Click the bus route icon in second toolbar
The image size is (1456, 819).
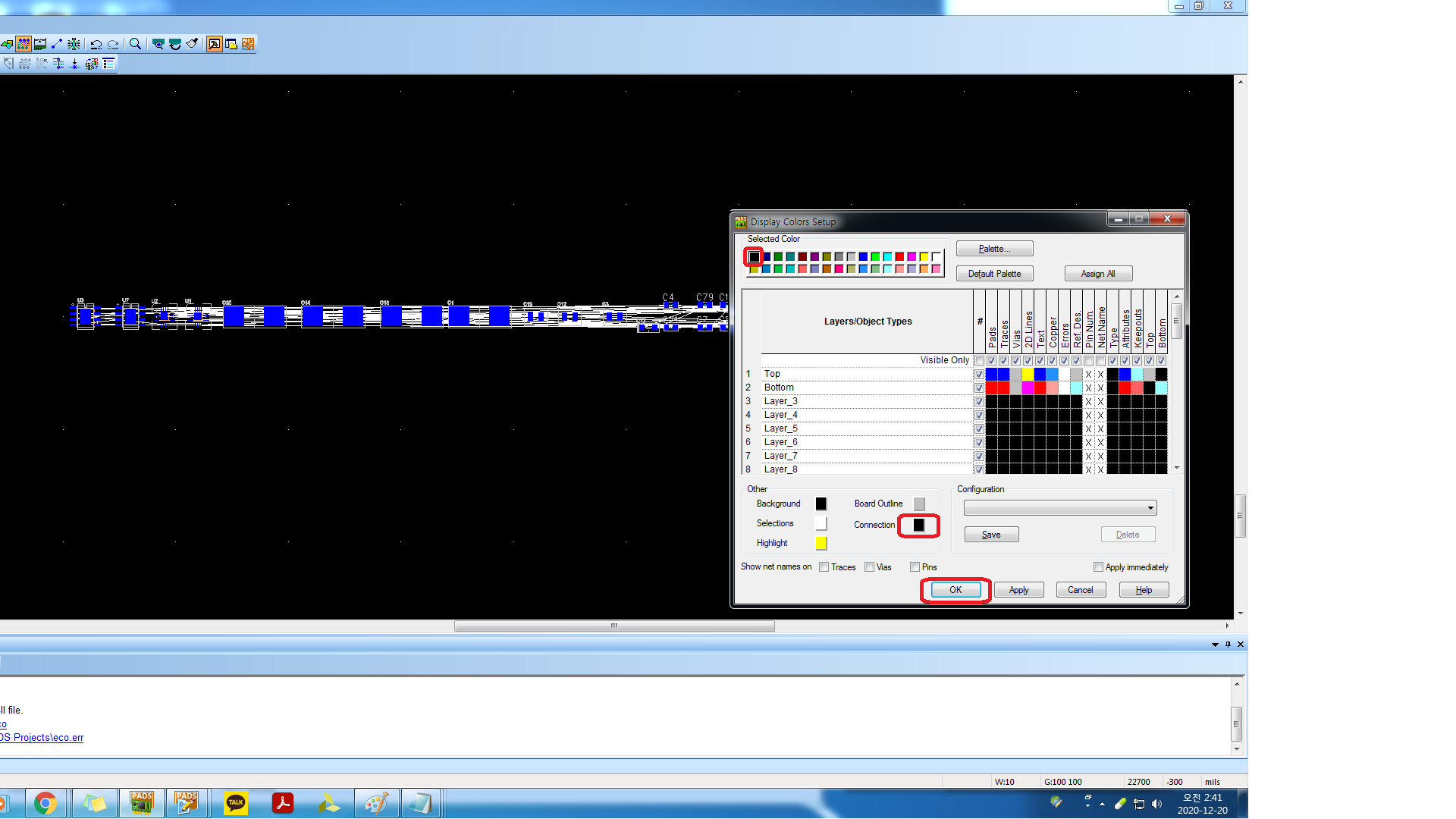pyautogui.click(x=25, y=64)
